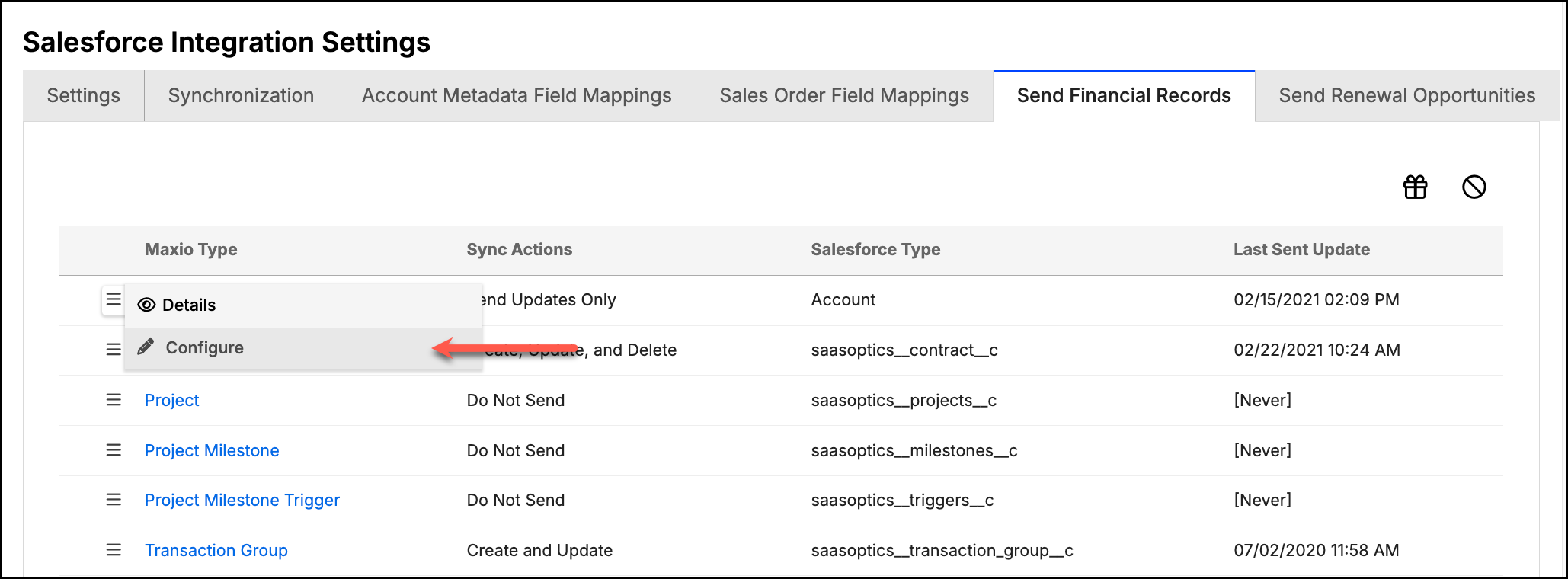Click the saasoptics__triggers__c cell
Viewport: 1568px width, 579px height.
(x=902, y=500)
